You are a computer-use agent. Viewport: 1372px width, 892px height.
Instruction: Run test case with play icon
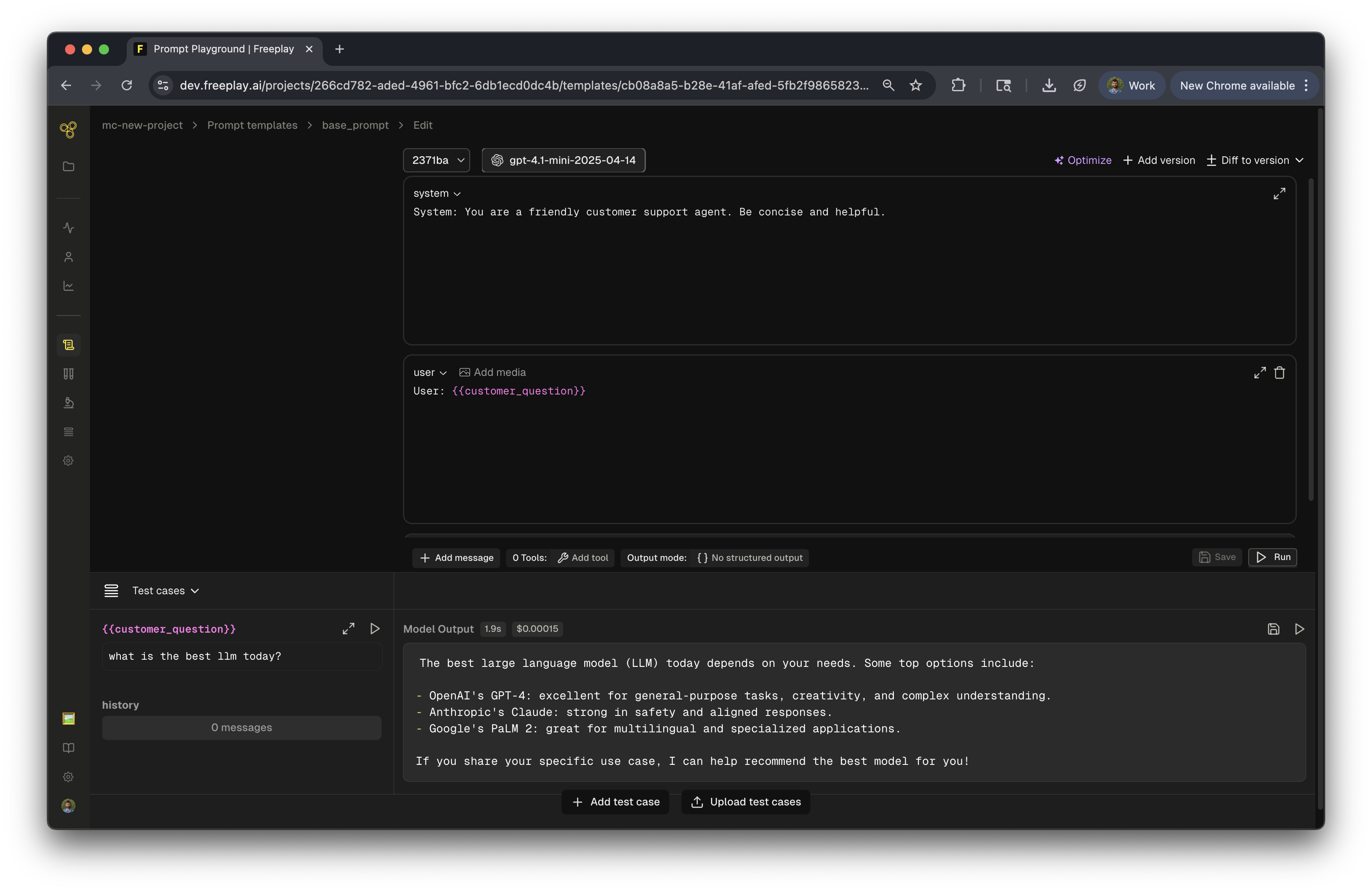coord(375,628)
